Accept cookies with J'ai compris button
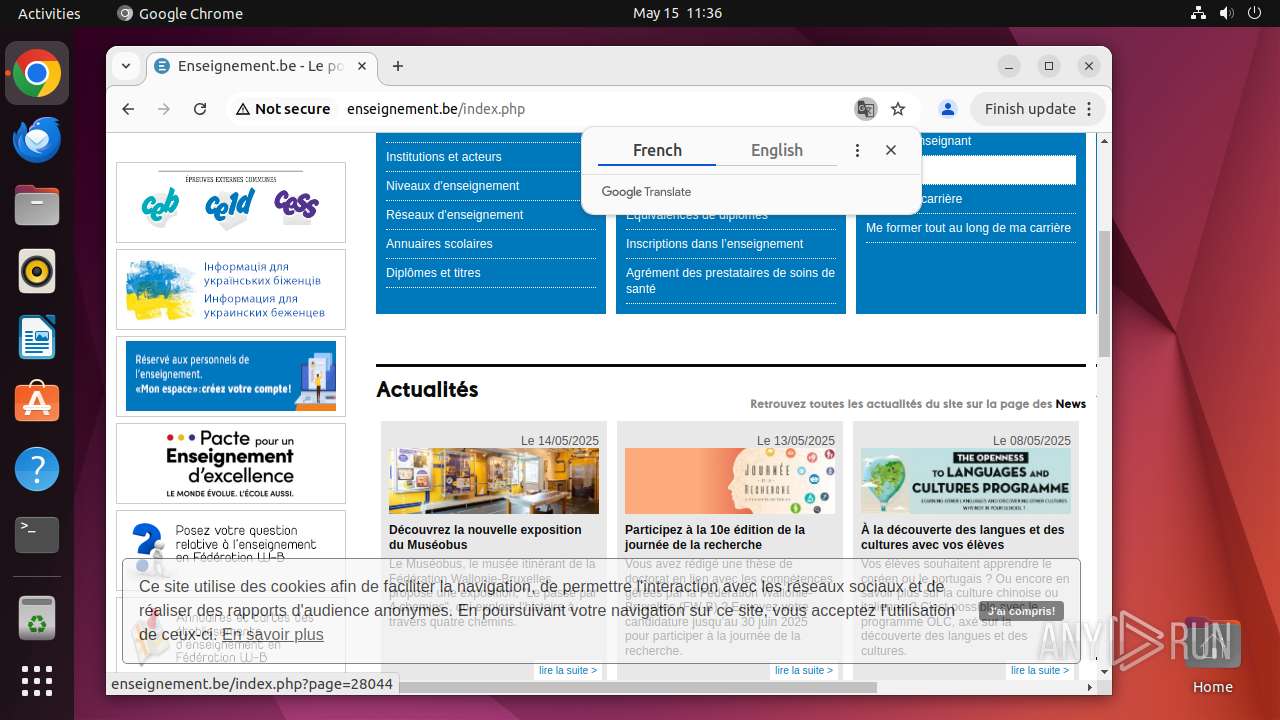This screenshot has height=720, width=1280. [x=1021, y=611]
